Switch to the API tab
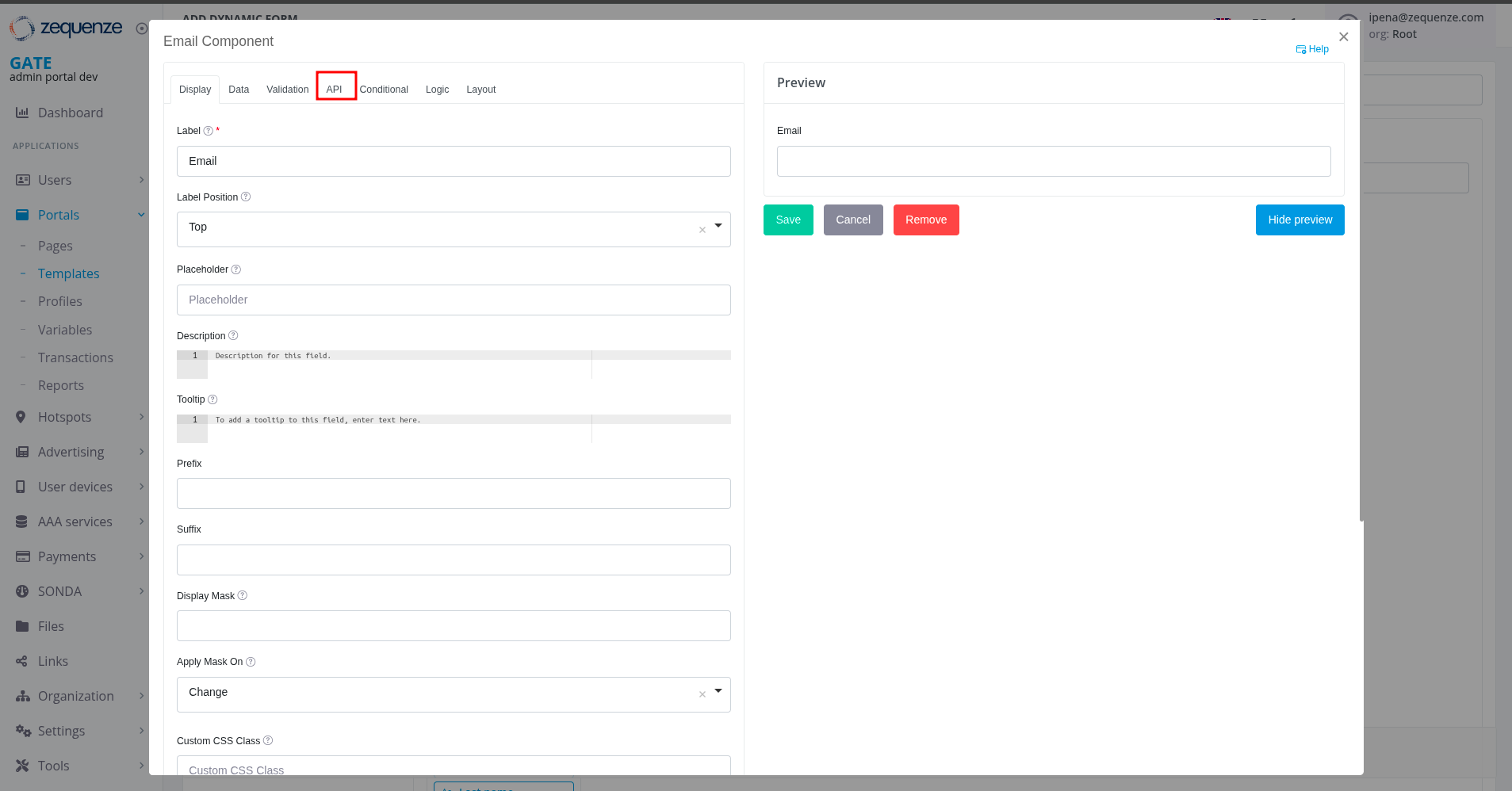This screenshot has width=1512, height=791. pyautogui.click(x=335, y=90)
